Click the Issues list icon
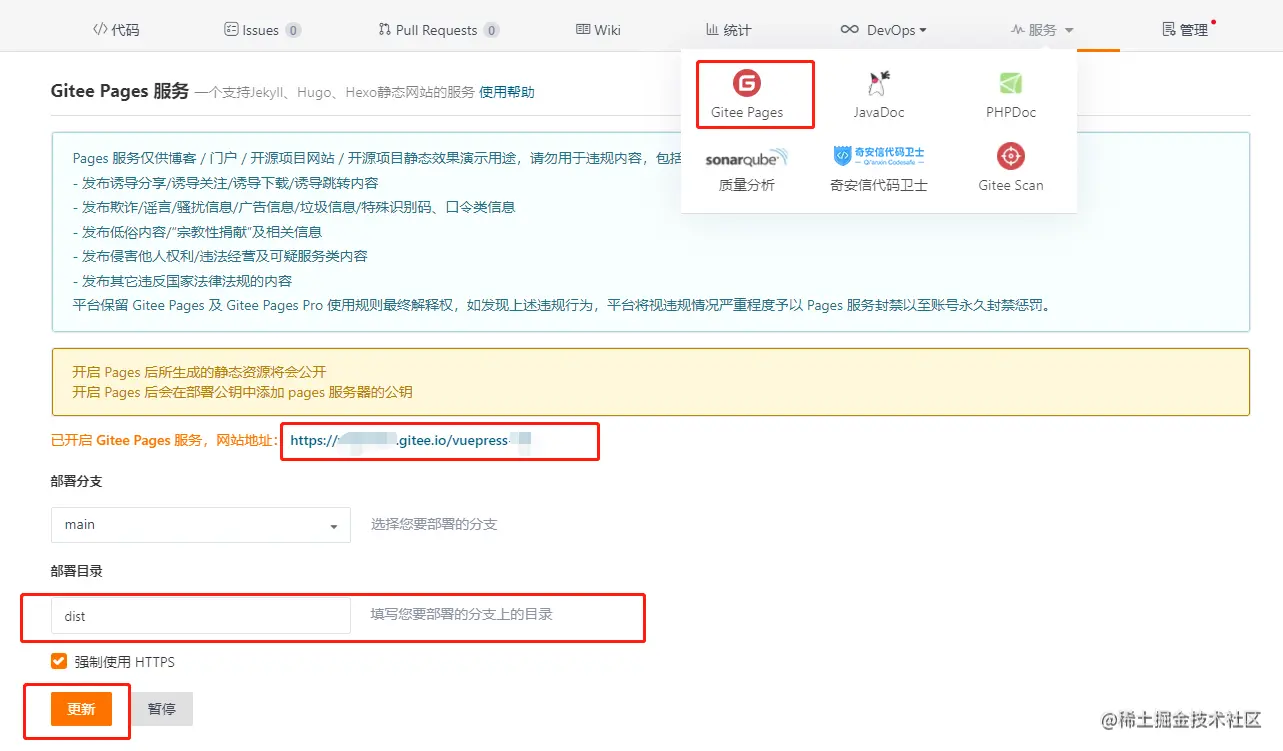 (x=231, y=30)
